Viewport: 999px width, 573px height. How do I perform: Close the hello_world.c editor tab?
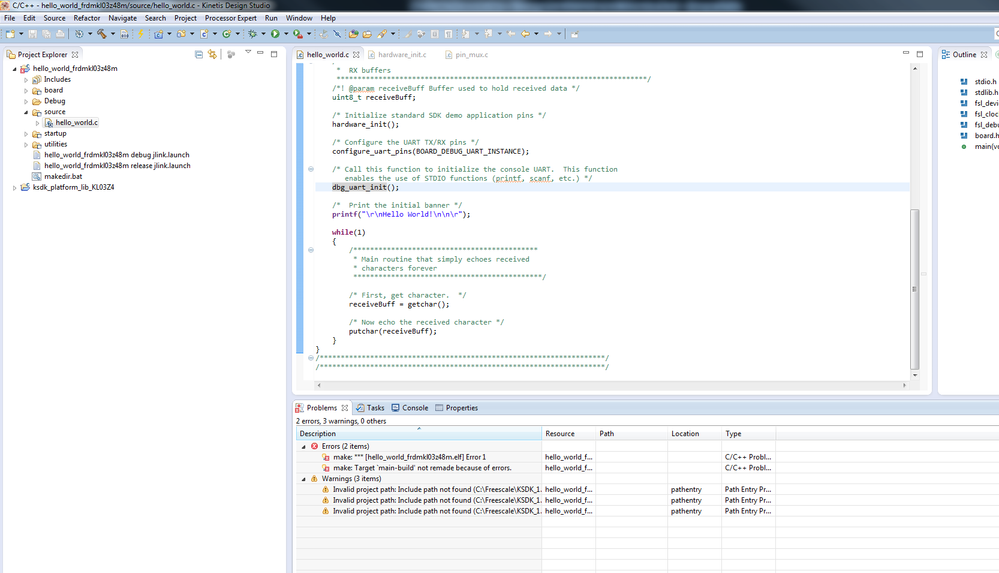356,55
